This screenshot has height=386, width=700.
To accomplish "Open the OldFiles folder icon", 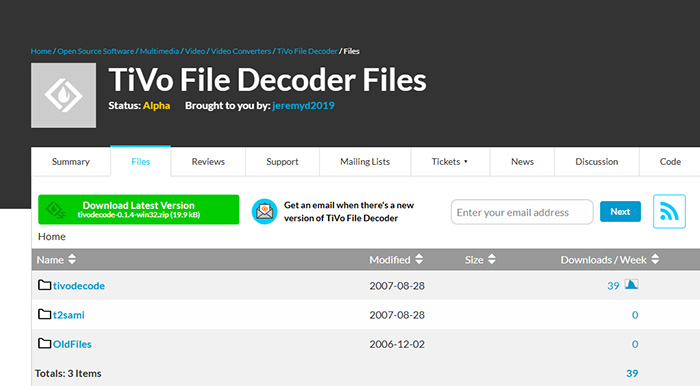I will point(44,343).
